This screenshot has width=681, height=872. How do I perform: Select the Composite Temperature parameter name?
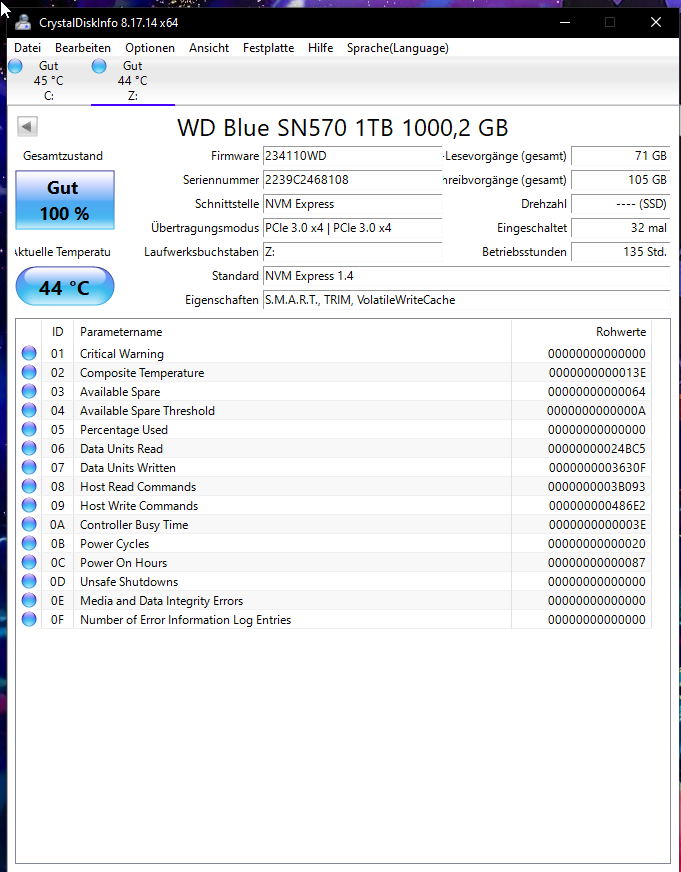[x=142, y=373]
